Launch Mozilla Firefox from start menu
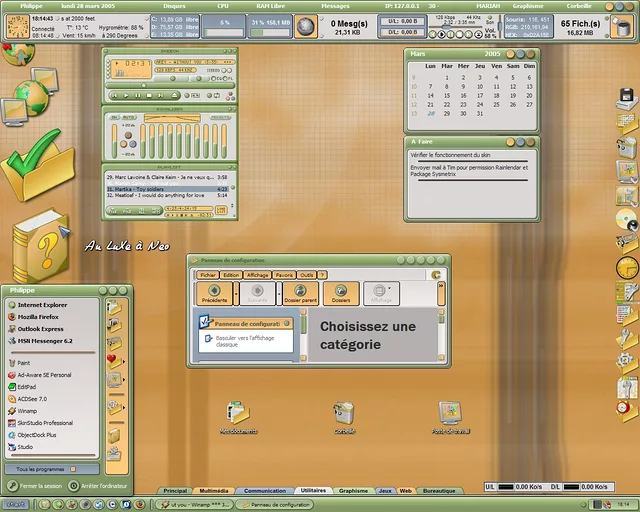The height and width of the screenshot is (512, 640). coord(42,316)
